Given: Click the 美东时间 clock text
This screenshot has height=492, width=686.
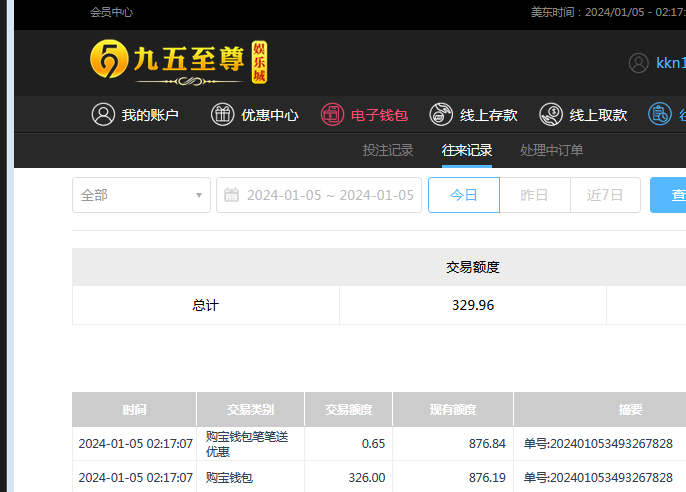Looking at the screenshot, I should click(x=608, y=12).
